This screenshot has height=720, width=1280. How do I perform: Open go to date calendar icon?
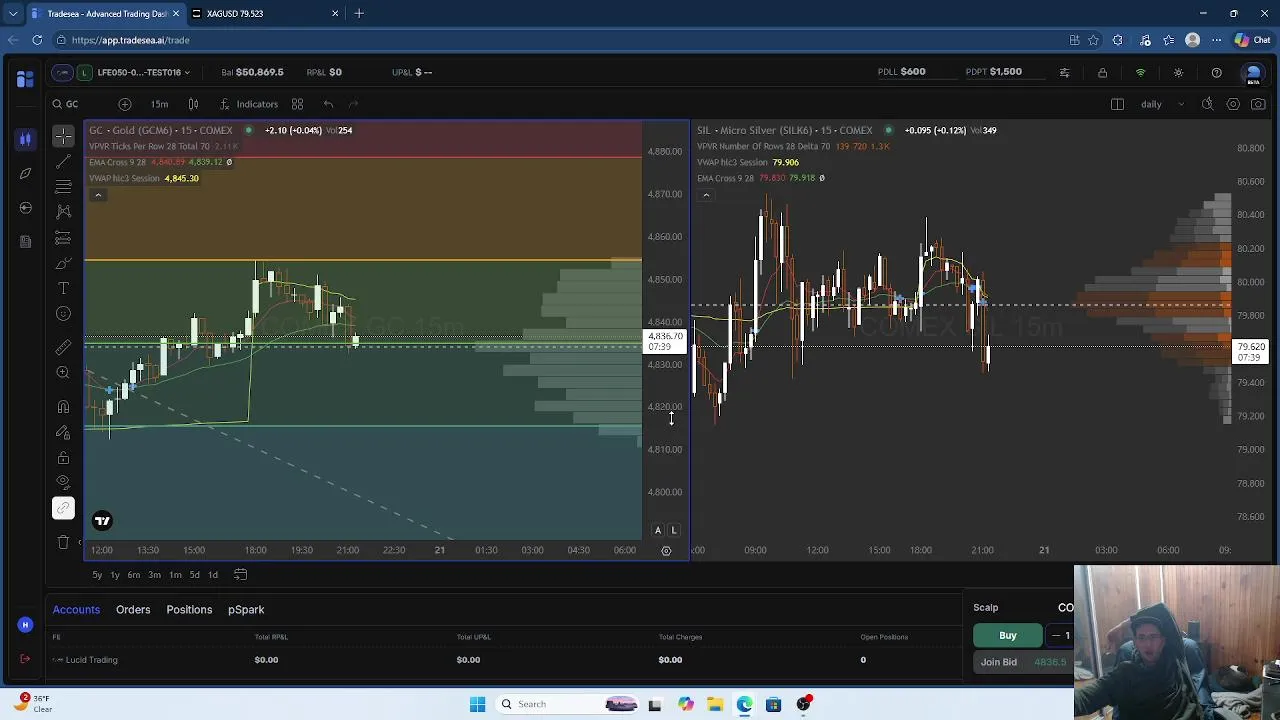click(x=240, y=575)
